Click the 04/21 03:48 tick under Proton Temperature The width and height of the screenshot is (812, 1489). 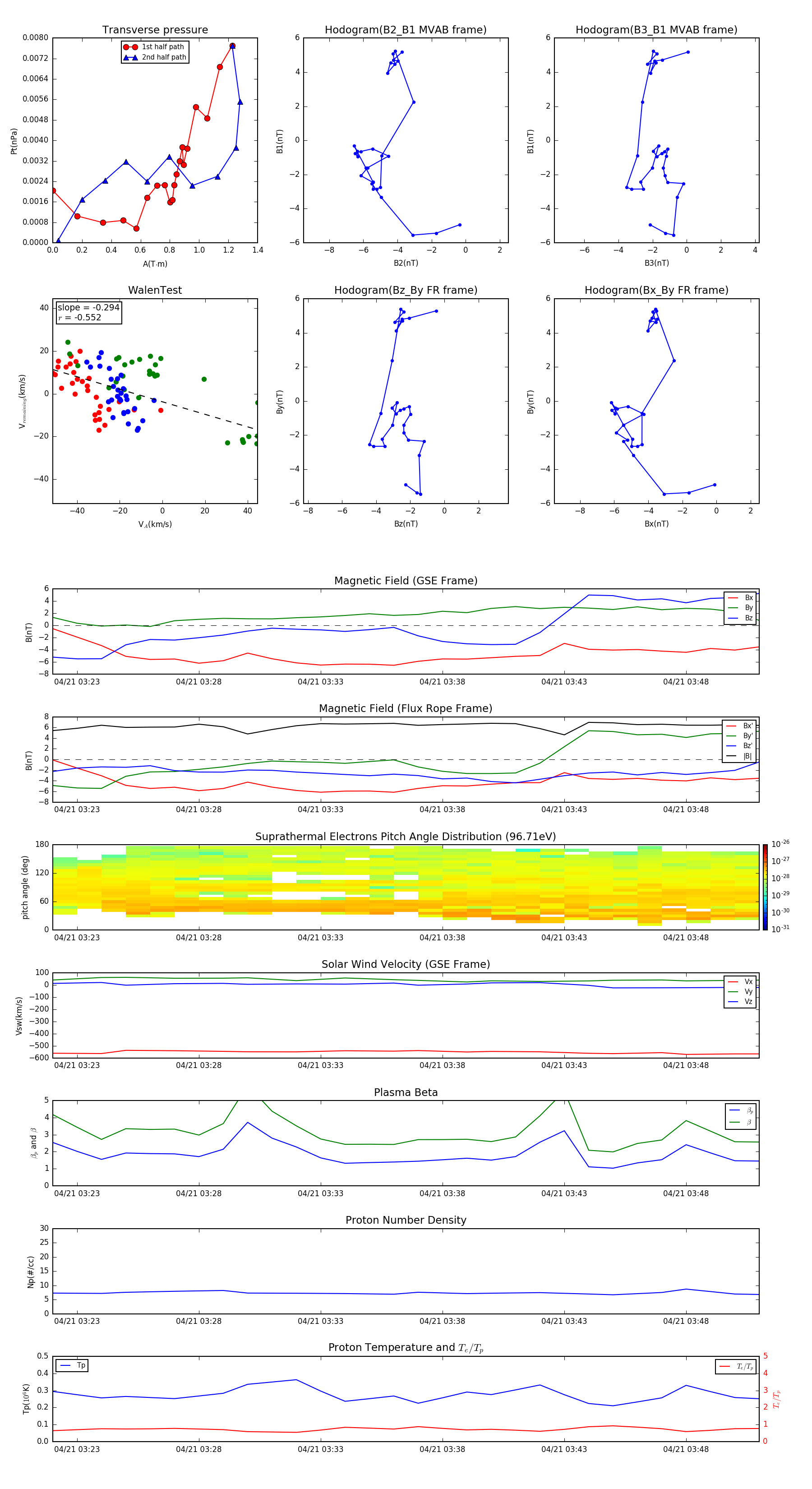(686, 1449)
